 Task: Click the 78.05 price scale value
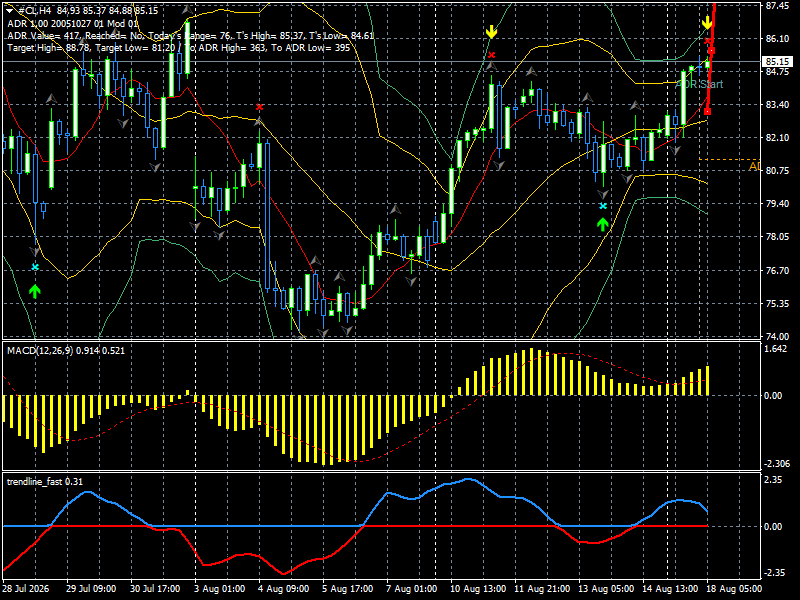point(777,237)
